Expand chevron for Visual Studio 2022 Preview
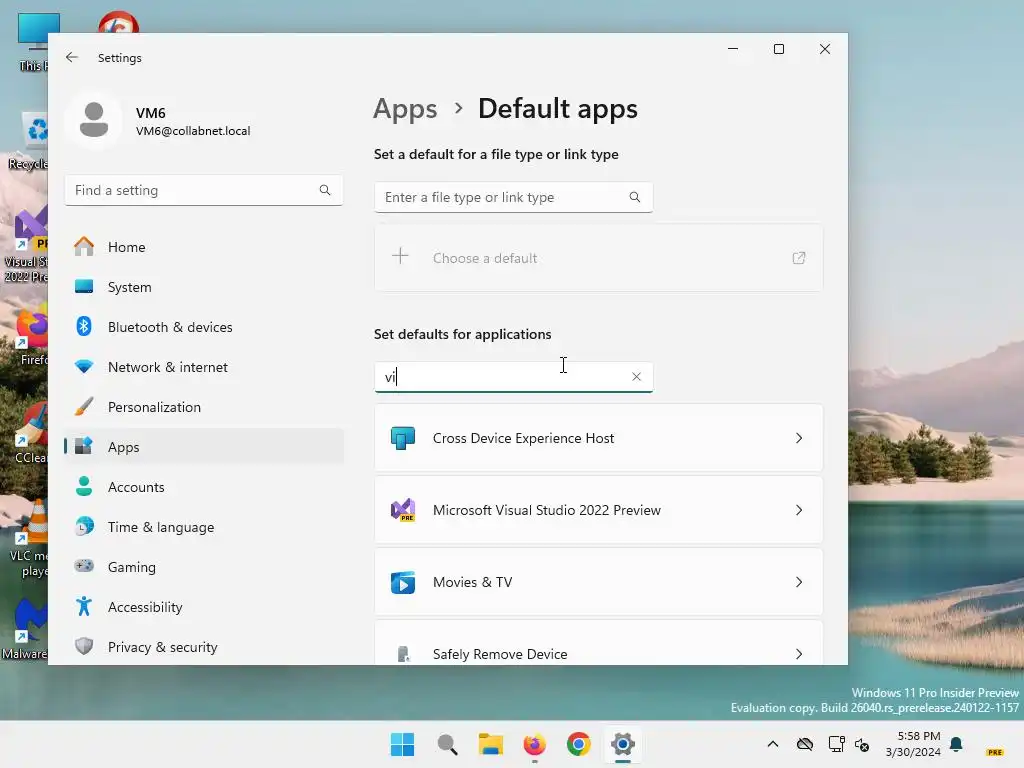The width and height of the screenshot is (1024, 768). coord(799,510)
